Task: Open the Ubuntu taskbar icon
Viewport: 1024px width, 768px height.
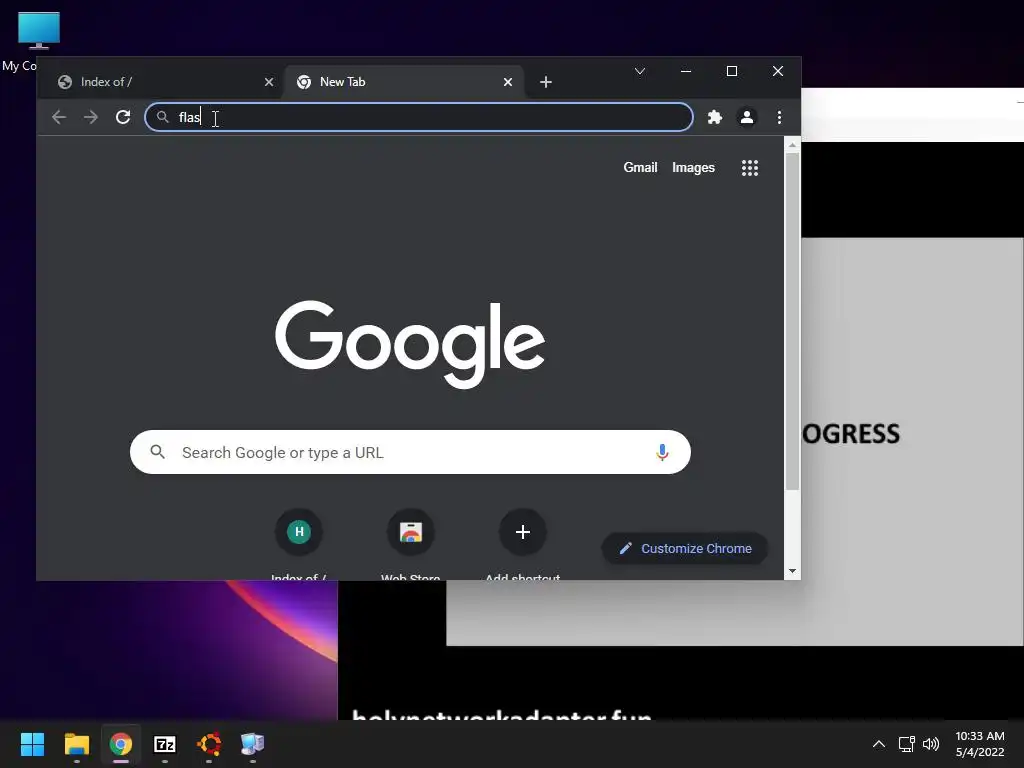Action: (x=209, y=744)
